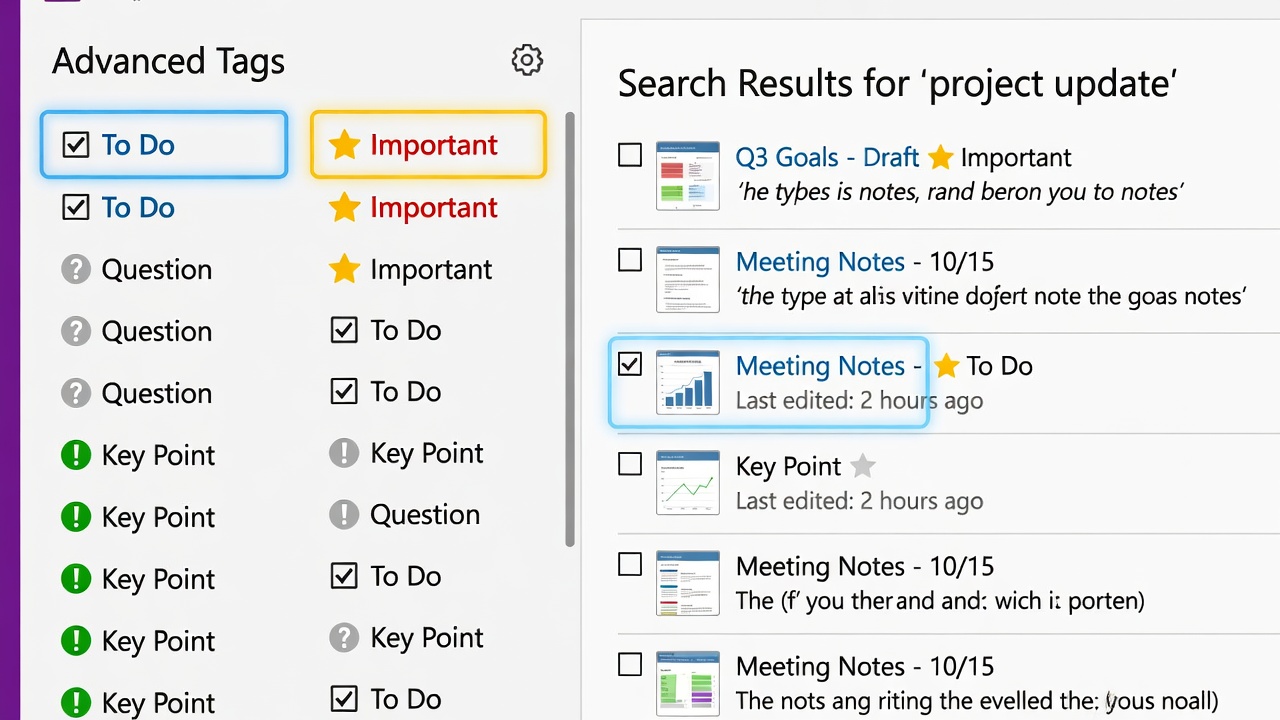Viewport: 1280px width, 720px height.
Task: Uncheck the selected Meeting Notes result checkbox
Action: (630, 364)
